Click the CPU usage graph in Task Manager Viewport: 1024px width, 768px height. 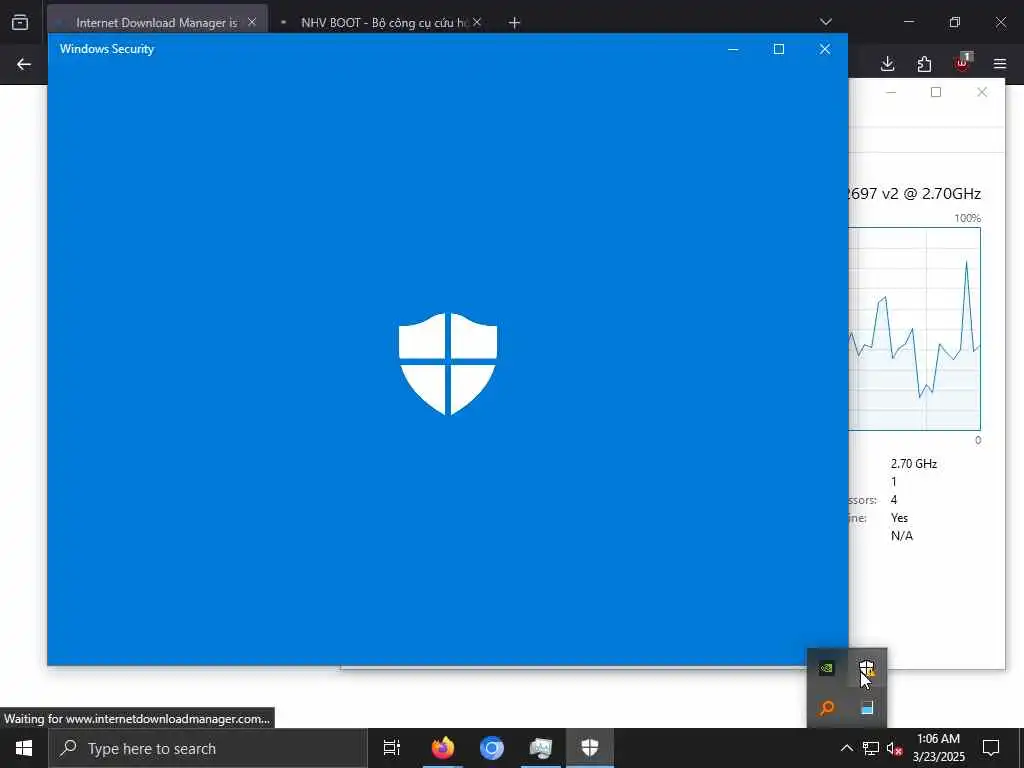pyautogui.click(x=915, y=329)
